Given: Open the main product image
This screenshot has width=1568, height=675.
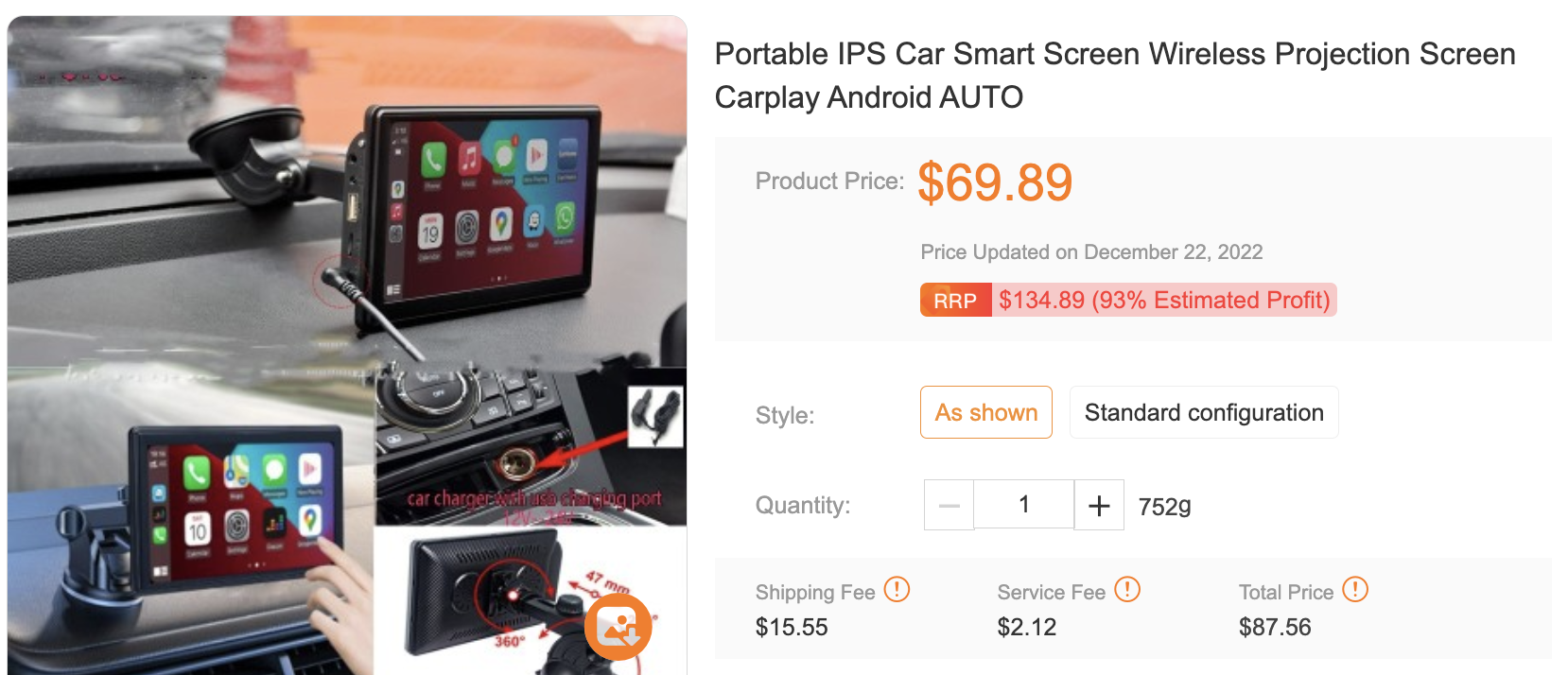Looking at the screenshot, I should [347, 345].
